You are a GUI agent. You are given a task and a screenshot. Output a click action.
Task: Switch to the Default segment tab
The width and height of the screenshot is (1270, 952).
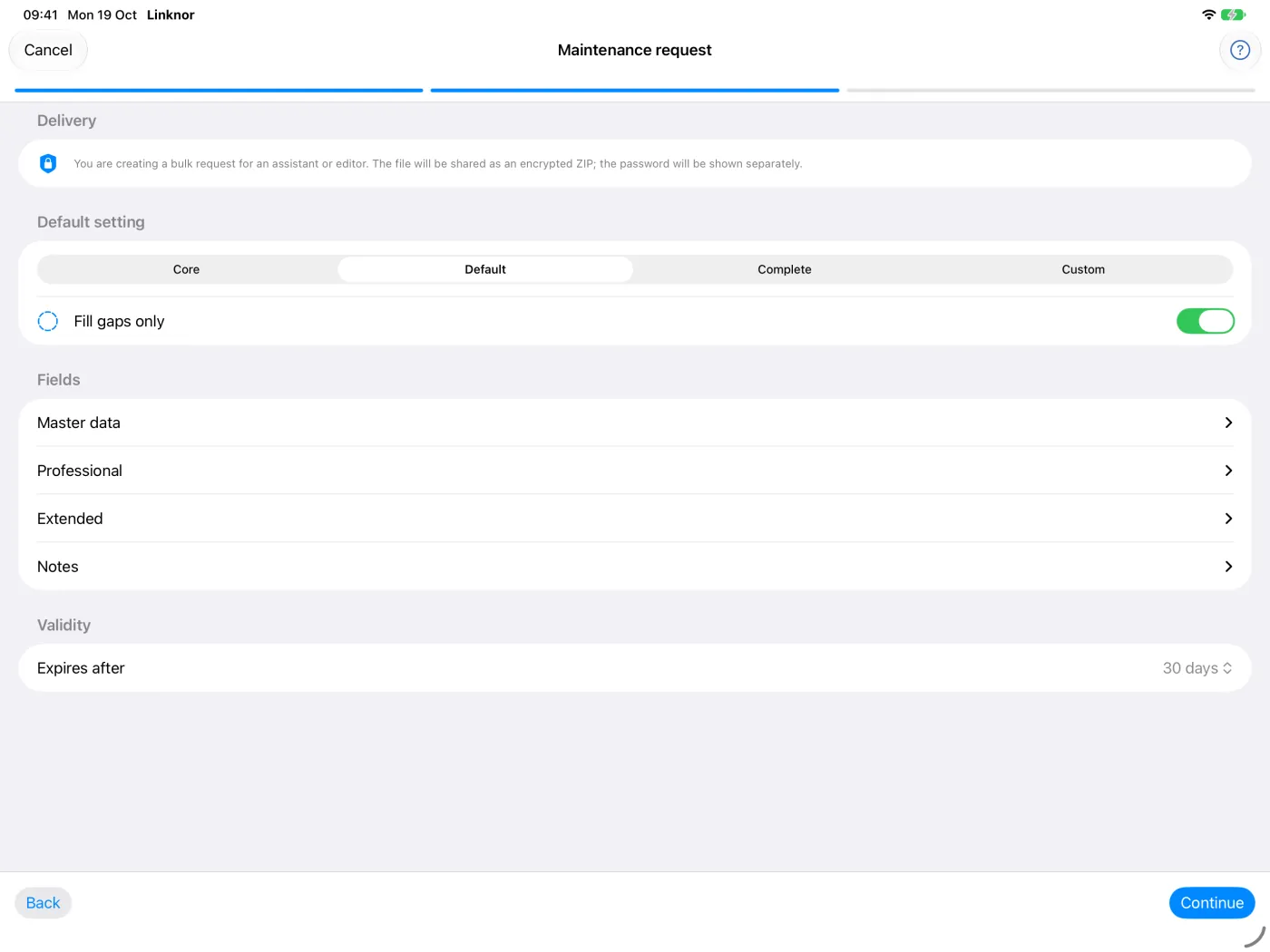pos(485,269)
